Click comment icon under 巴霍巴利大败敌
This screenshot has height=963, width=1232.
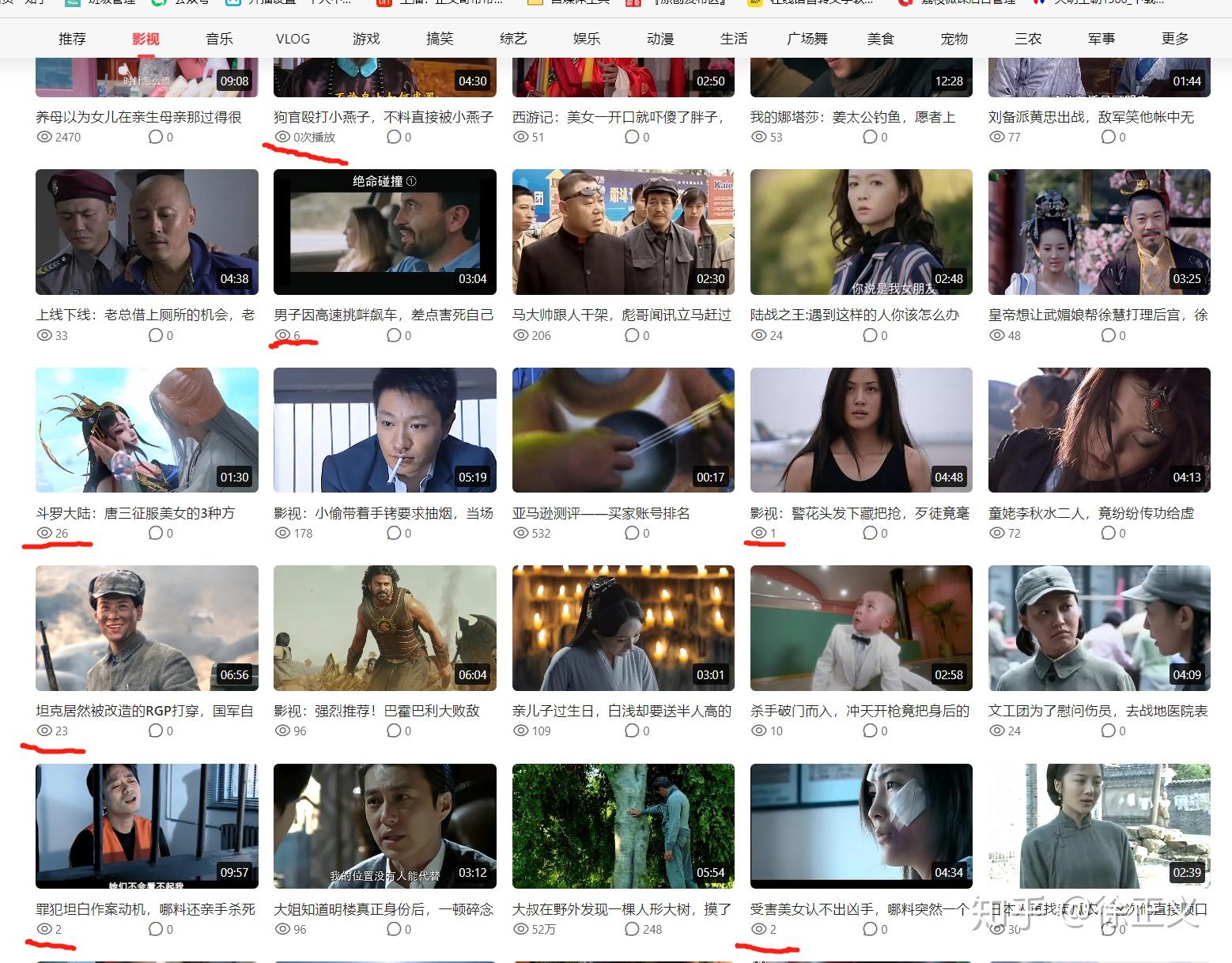(394, 731)
